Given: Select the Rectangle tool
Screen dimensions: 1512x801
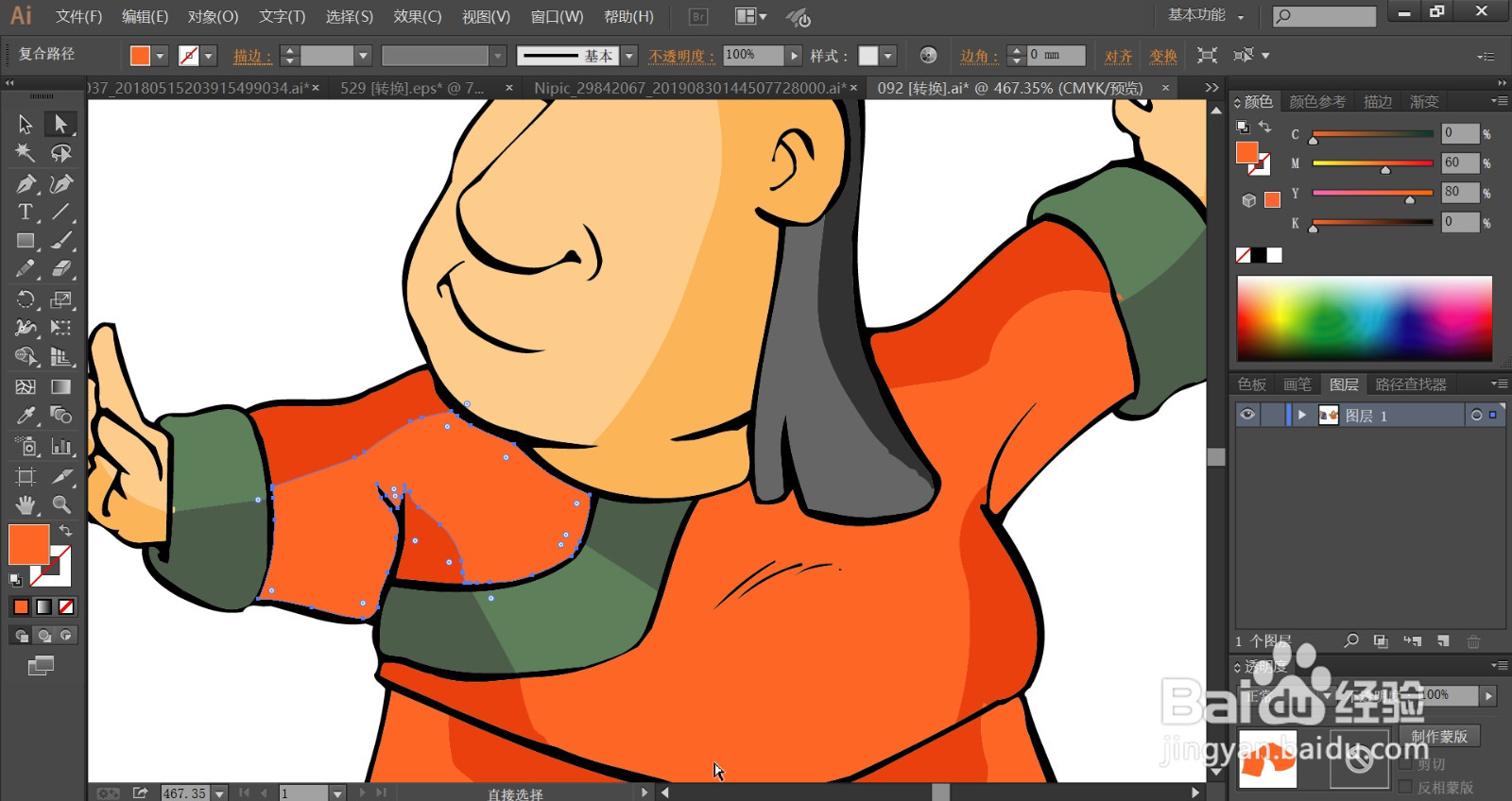Looking at the screenshot, I should click(x=26, y=241).
